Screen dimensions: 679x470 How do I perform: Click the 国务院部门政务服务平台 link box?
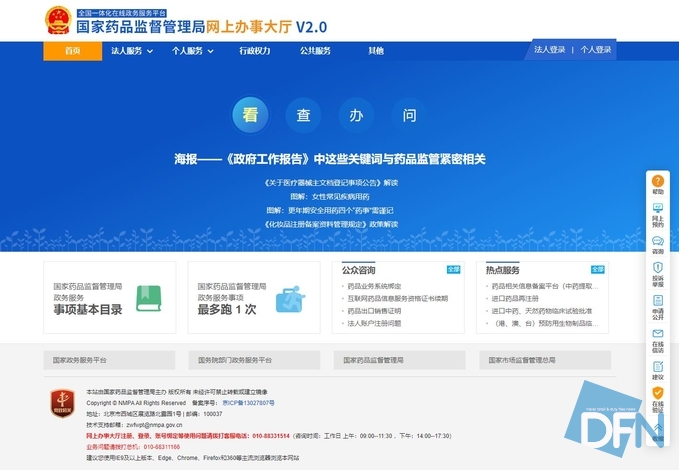click(254, 360)
